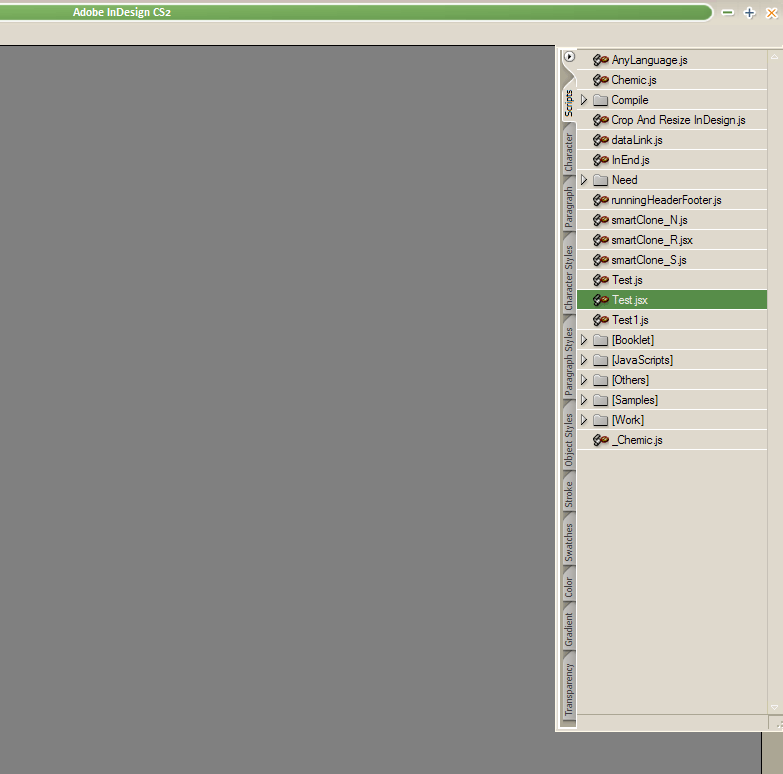Switch to the Color side tab
The width and height of the screenshot is (783, 774).
tap(569, 588)
